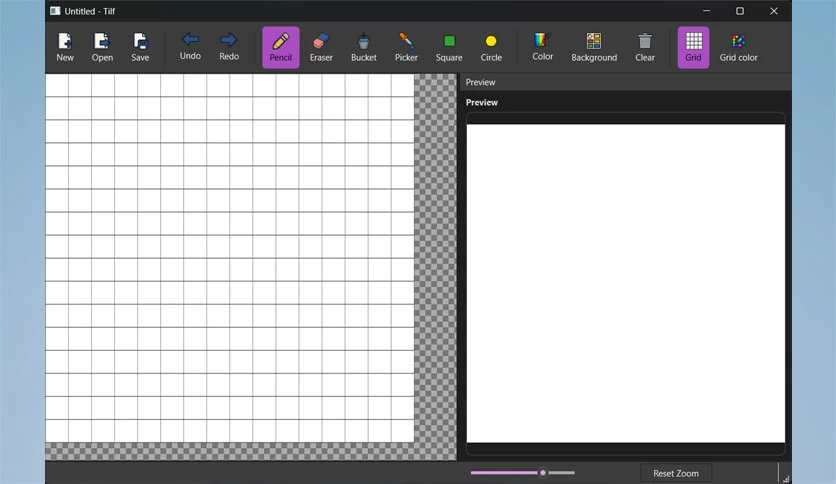
Task: Maximize the Tilf window
Action: 740,11
